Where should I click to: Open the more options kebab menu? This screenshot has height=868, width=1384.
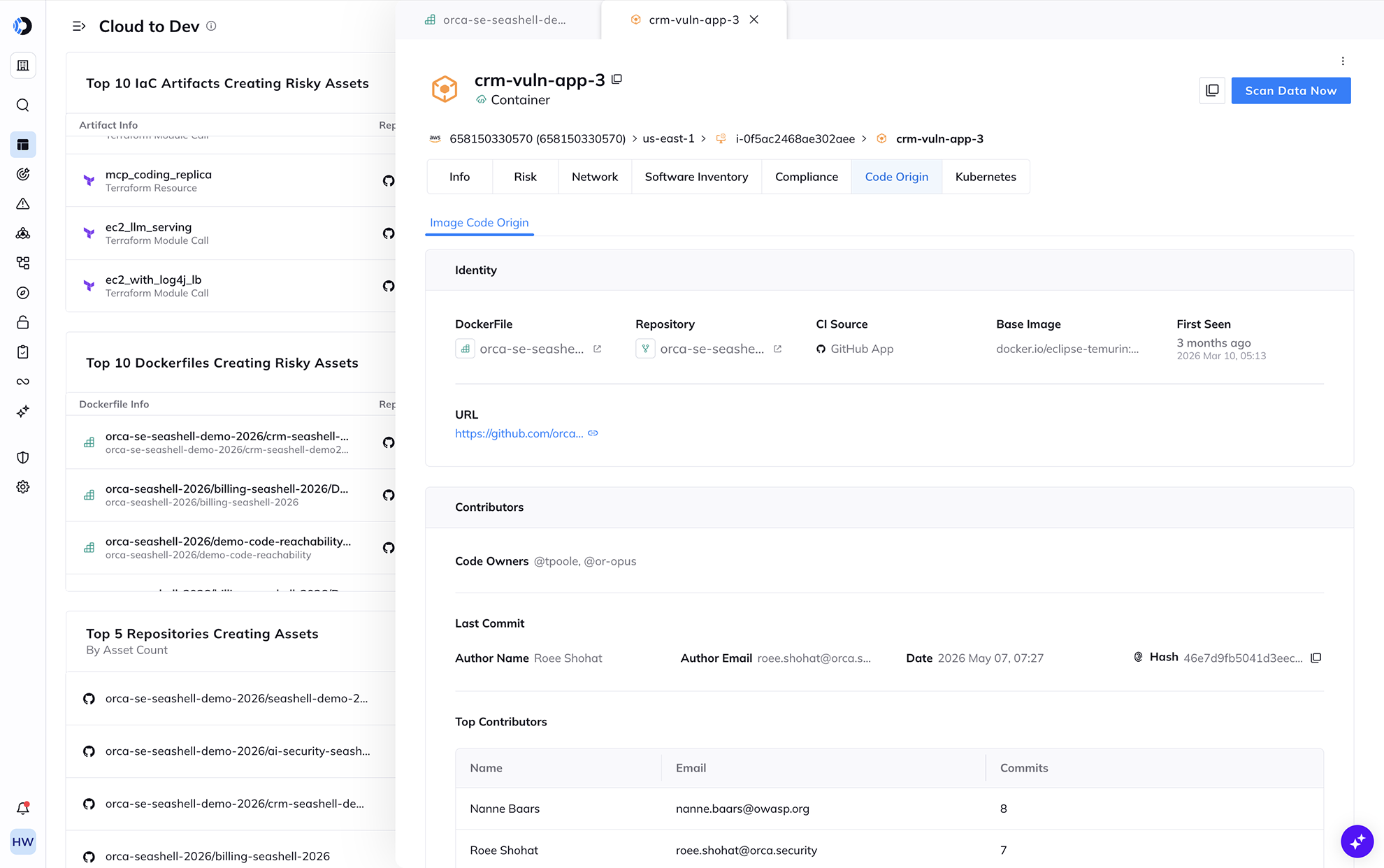1343,62
